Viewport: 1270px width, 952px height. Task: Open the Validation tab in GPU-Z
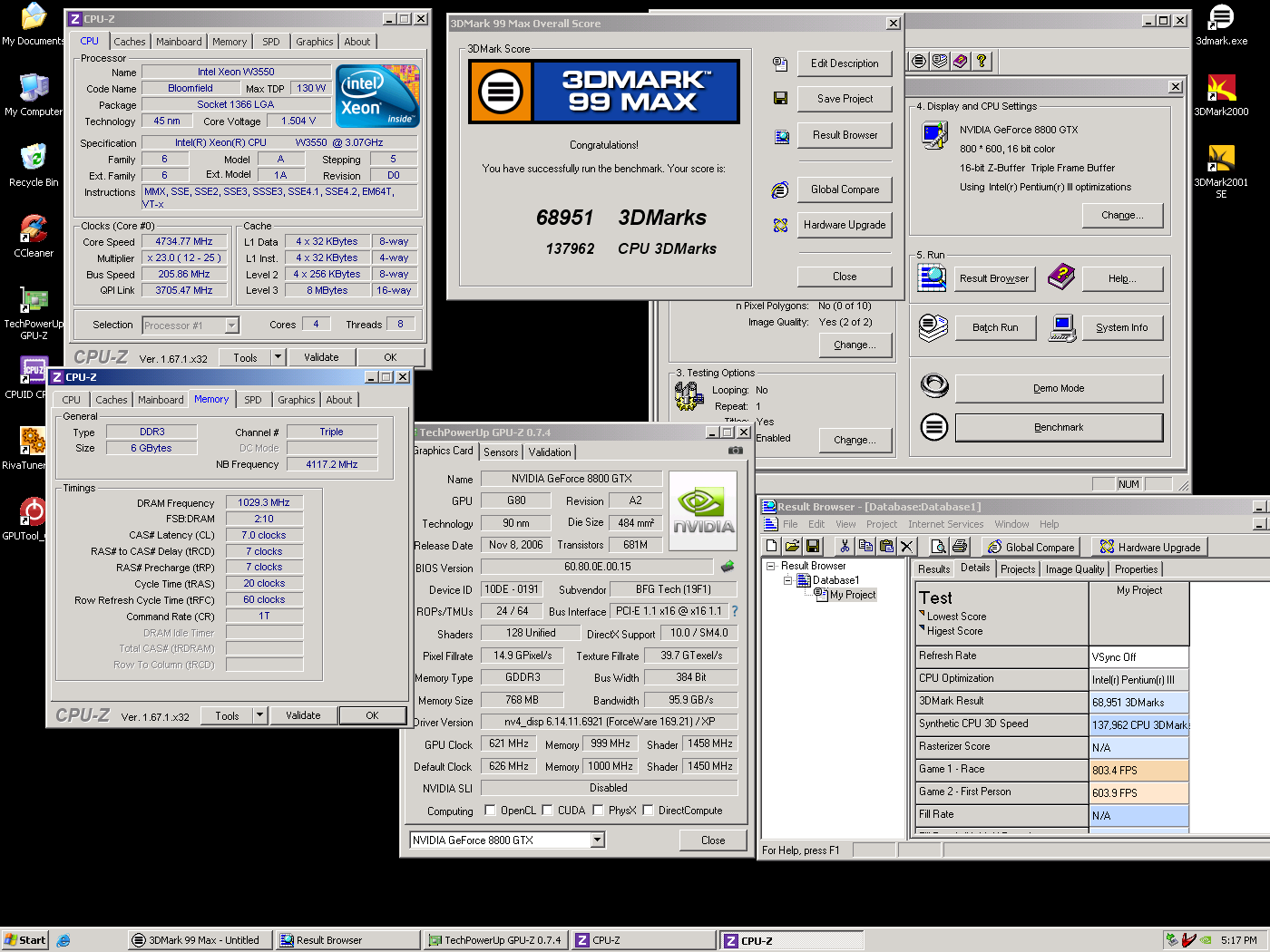550,452
